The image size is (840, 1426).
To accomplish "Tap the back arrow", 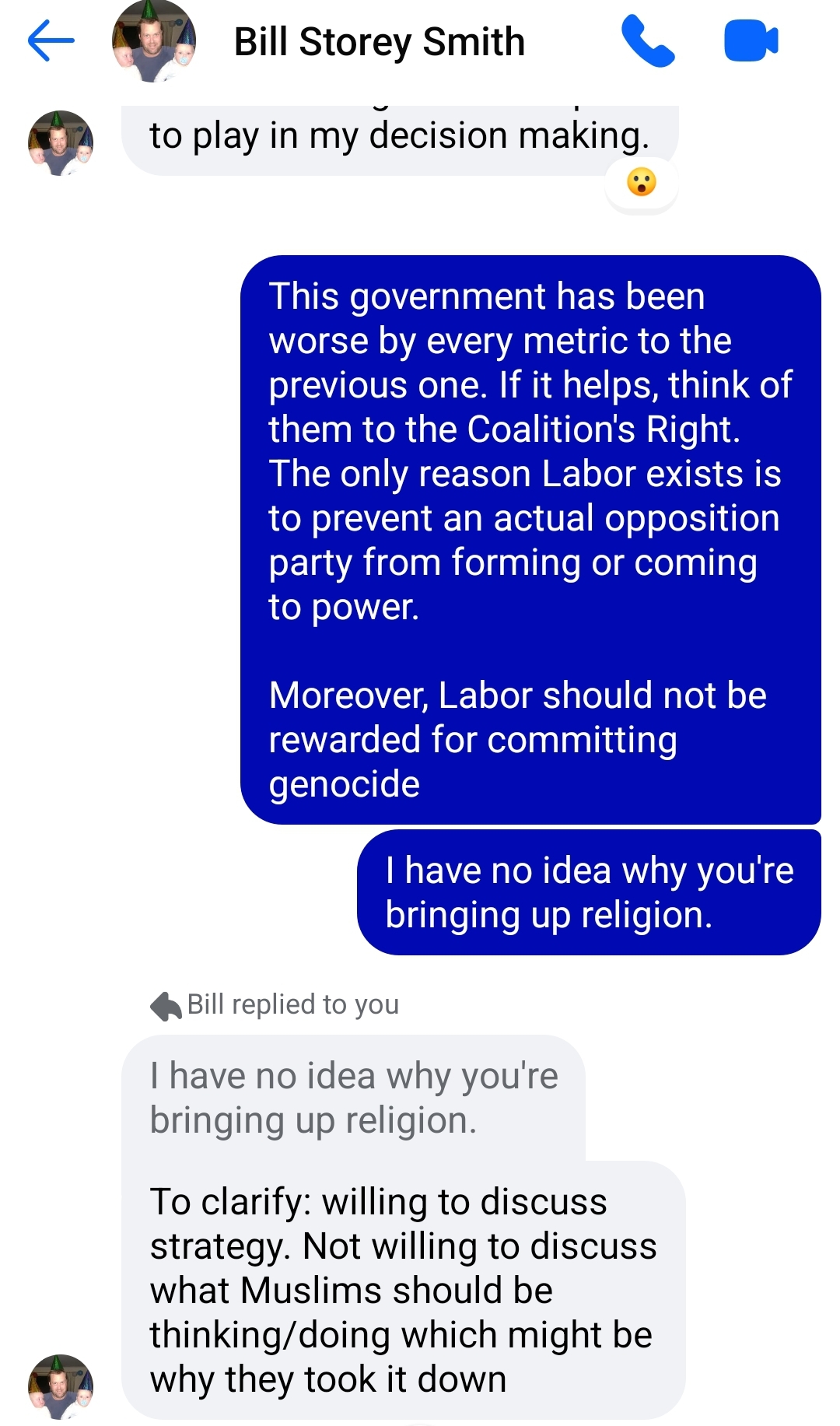I will point(51,40).
